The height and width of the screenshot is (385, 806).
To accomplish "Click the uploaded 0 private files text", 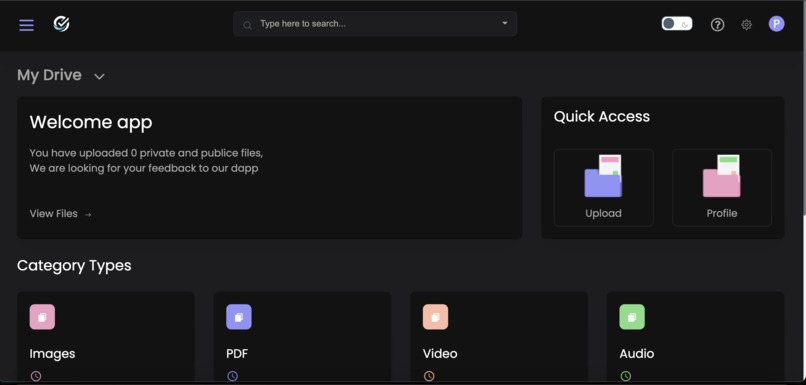I will tap(146, 153).
